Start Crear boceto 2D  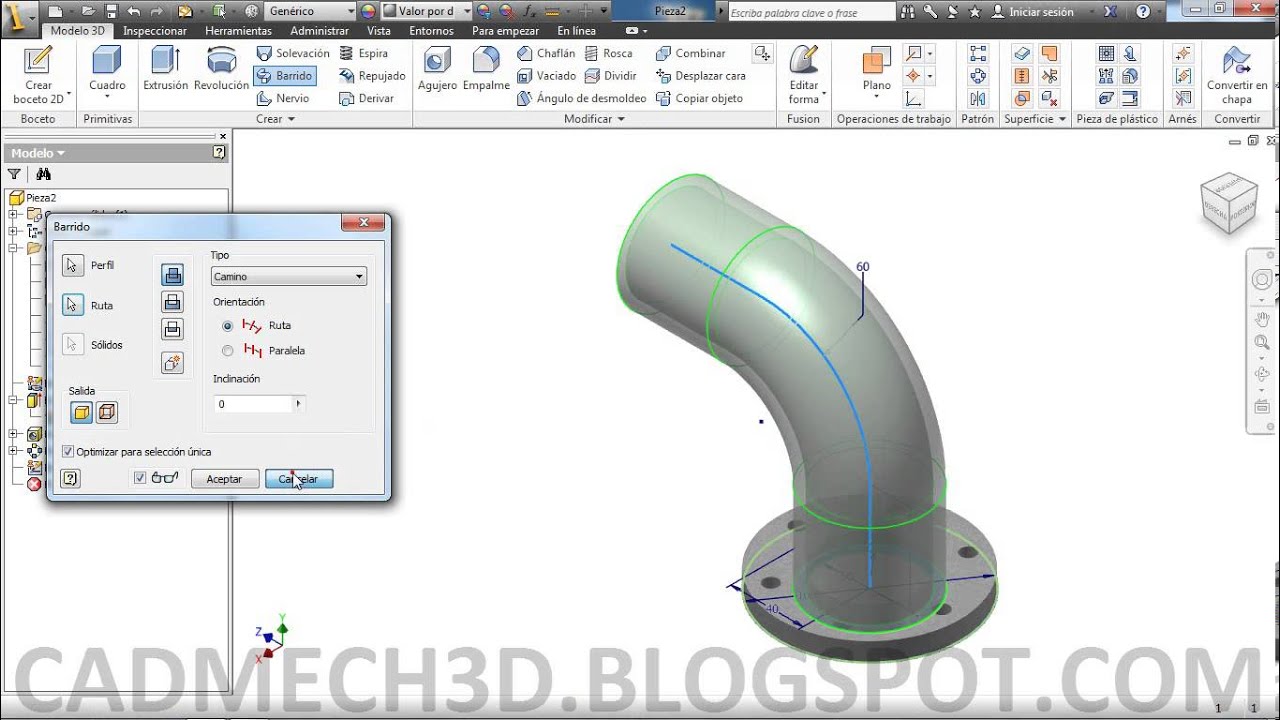pyautogui.click(x=38, y=75)
